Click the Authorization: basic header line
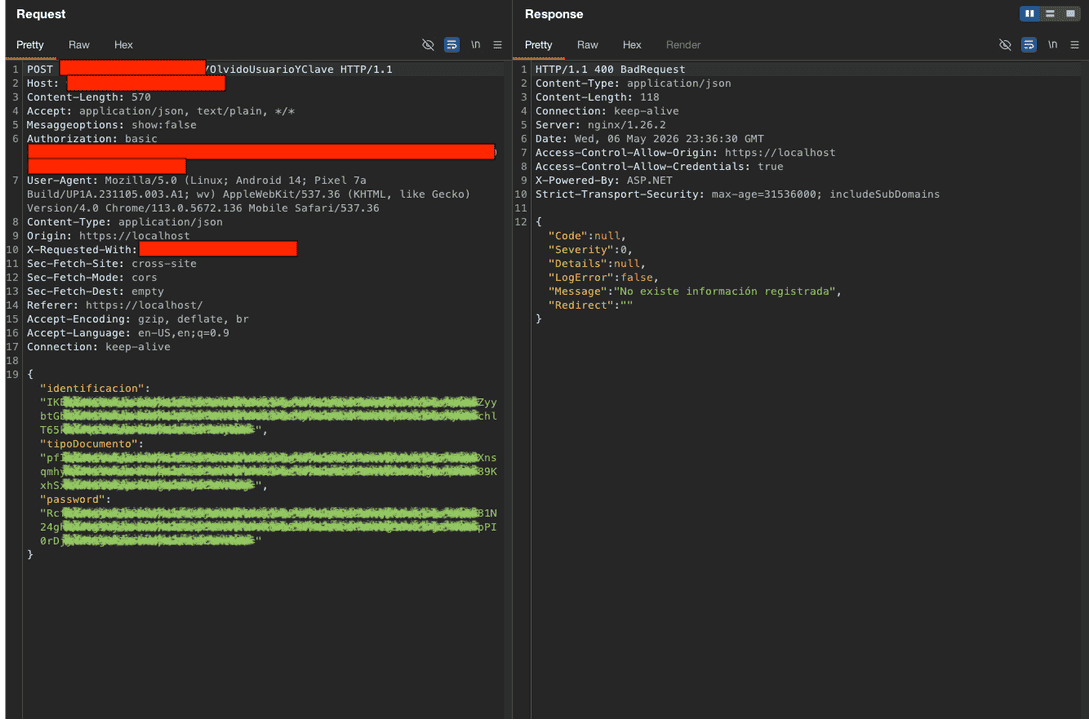This screenshot has width=1090, height=724. [92, 139]
